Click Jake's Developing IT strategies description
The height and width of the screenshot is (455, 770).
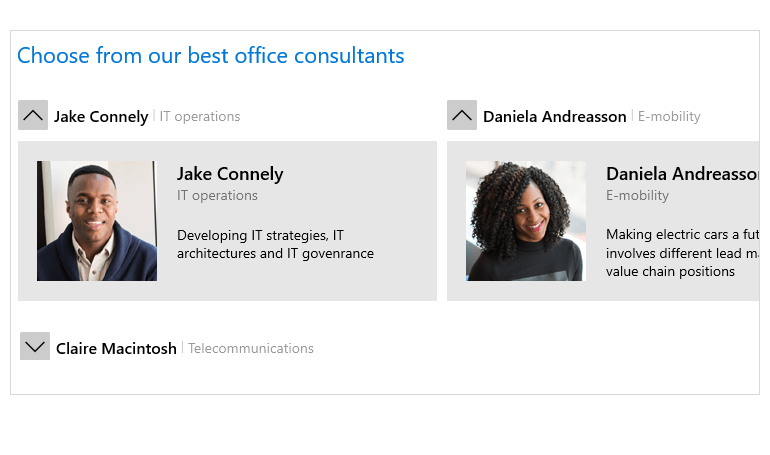(275, 244)
